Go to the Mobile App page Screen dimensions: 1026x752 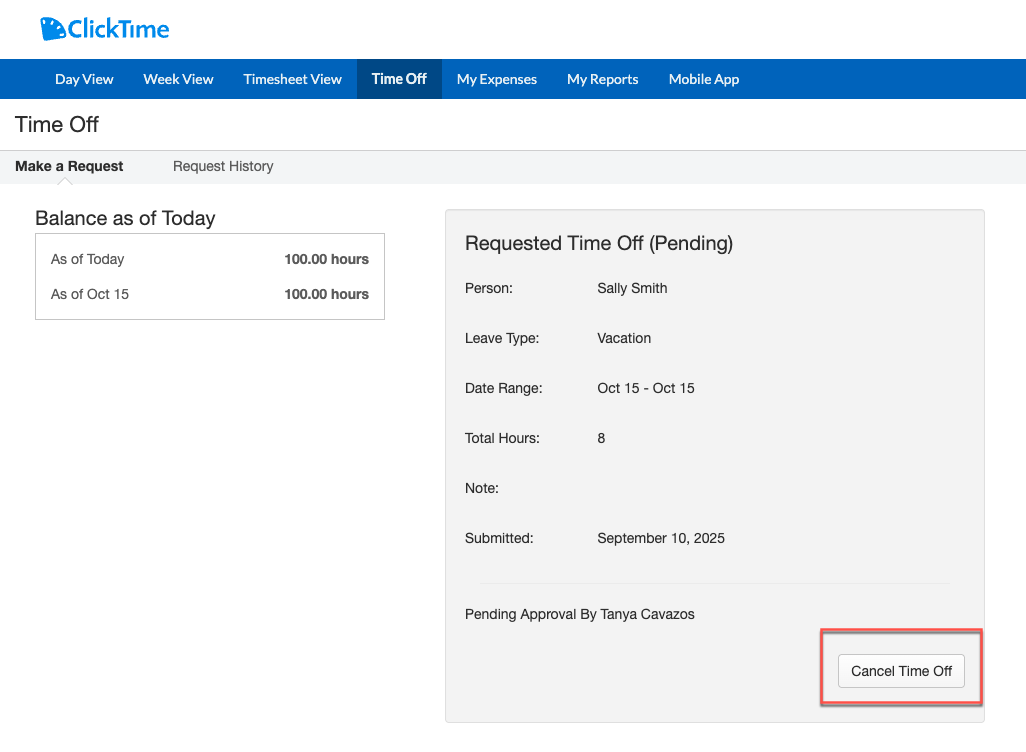click(x=703, y=79)
